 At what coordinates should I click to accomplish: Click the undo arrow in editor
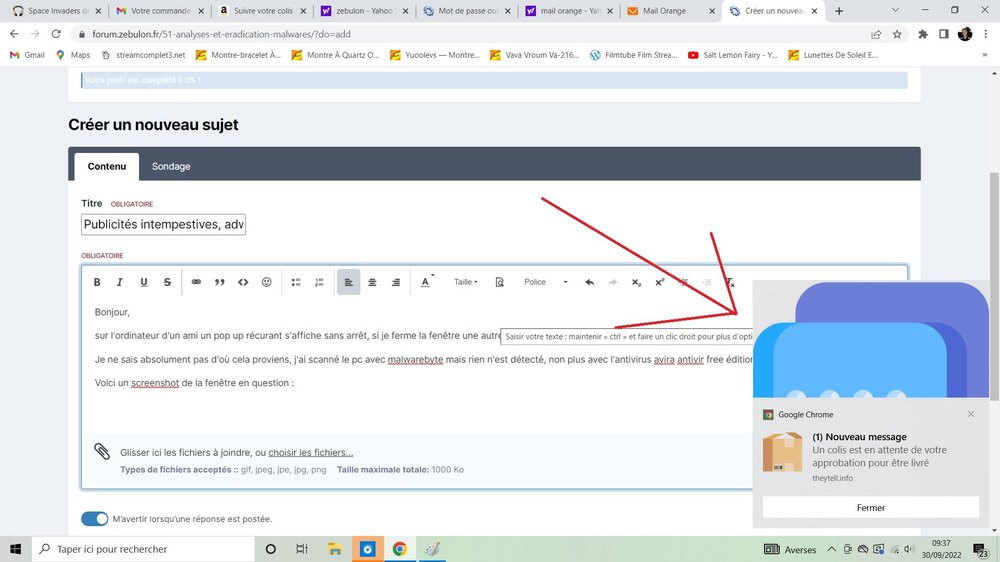point(589,282)
